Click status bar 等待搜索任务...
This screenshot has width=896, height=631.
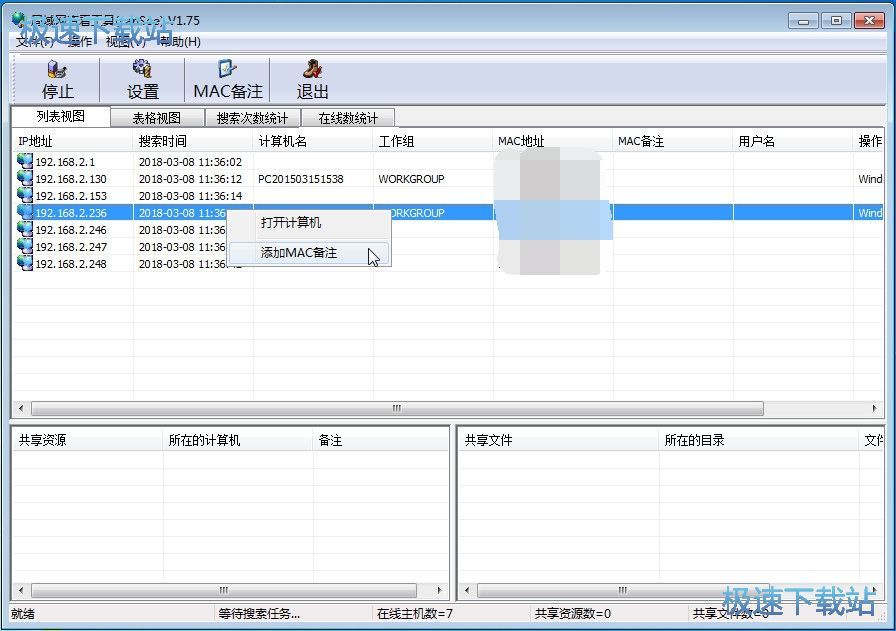(x=259, y=614)
